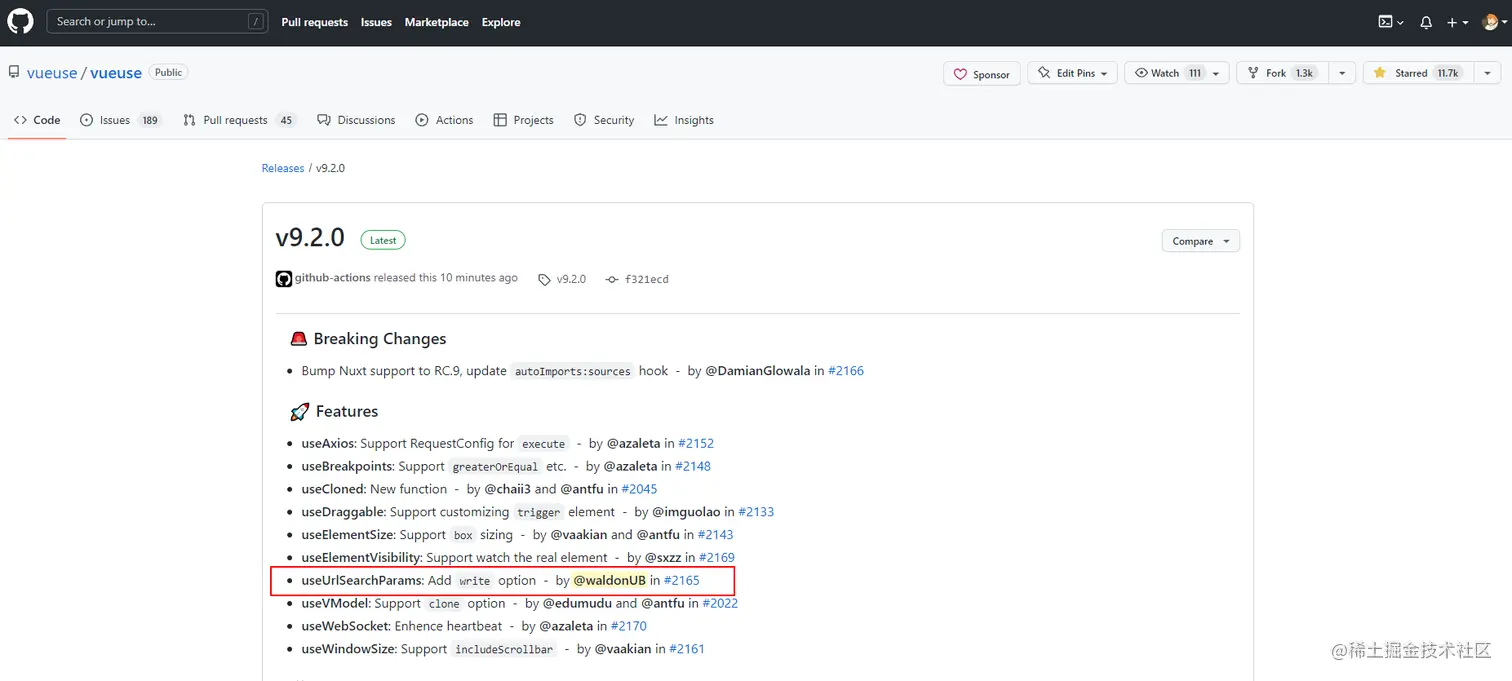
Task: Open pull request #2166
Action: click(846, 371)
